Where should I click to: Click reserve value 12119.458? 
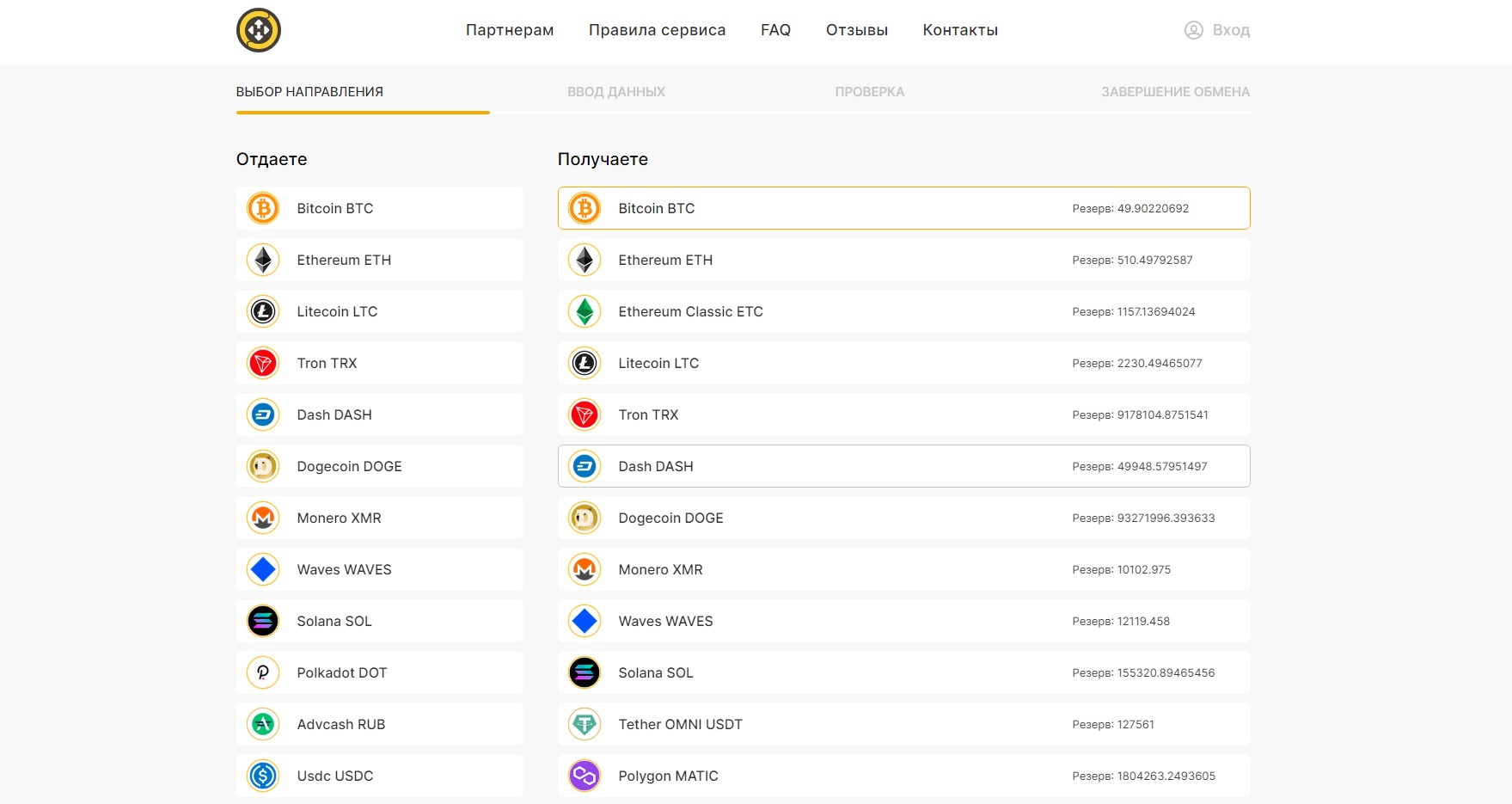coord(1143,621)
